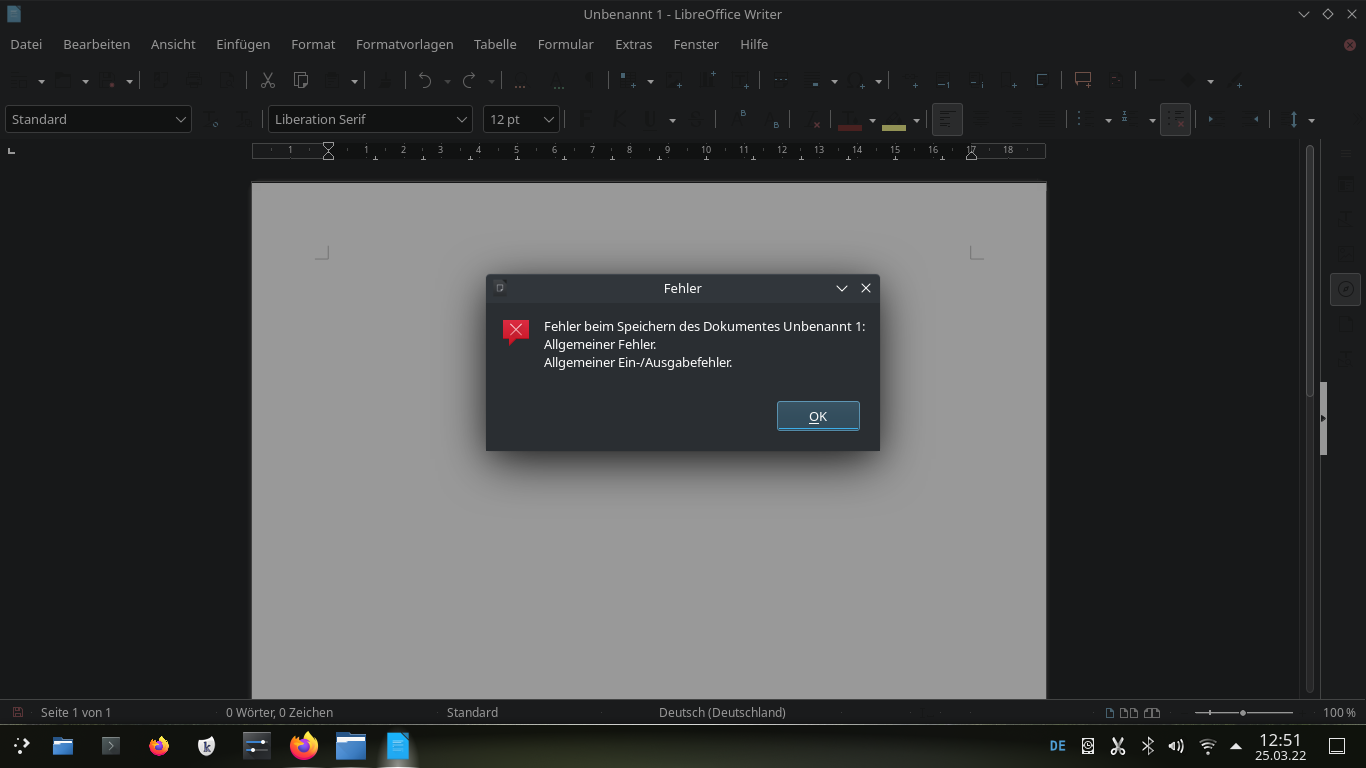Pick the yellow highlighting color swatch
Image resolution: width=1366 pixels, height=768 pixels.
click(895, 125)
